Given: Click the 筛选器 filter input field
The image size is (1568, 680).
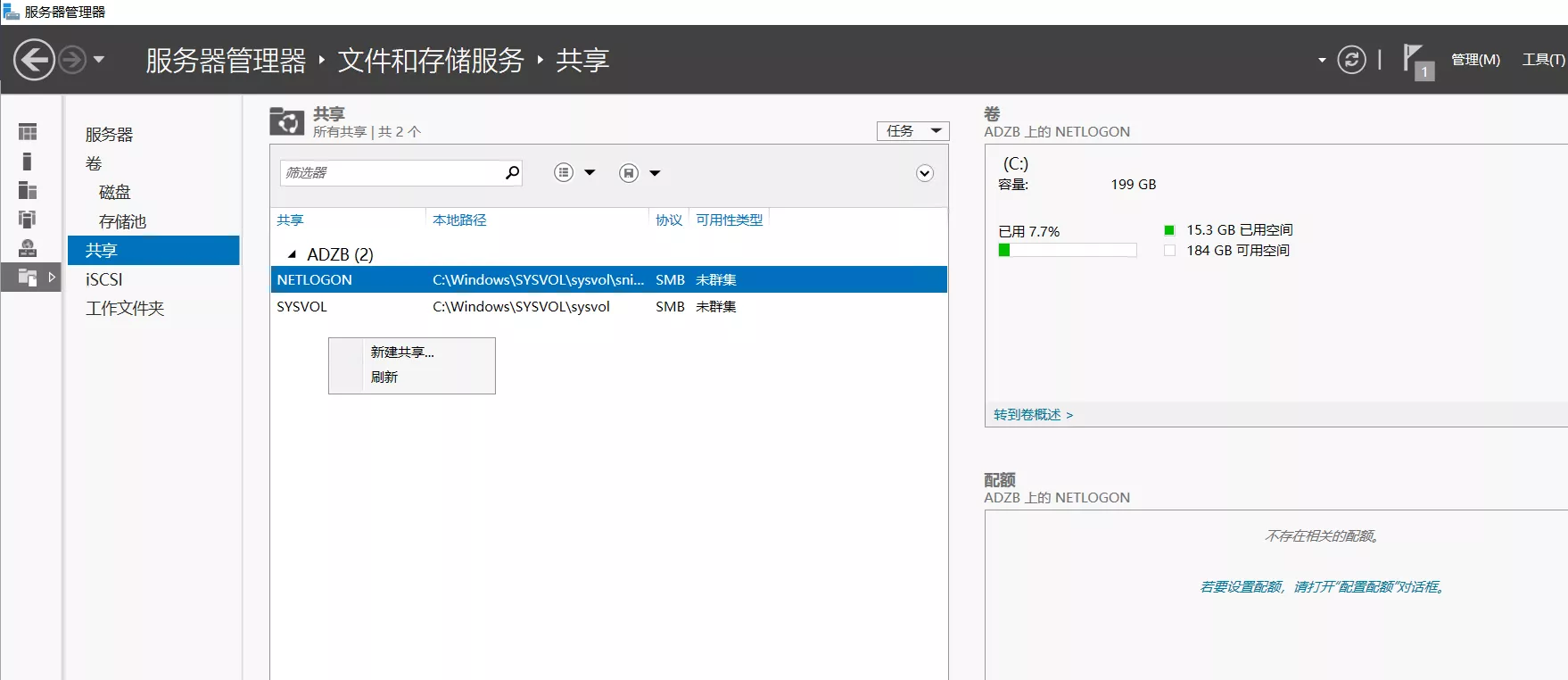Looking at the screenshot, I should tap(391, 173).
